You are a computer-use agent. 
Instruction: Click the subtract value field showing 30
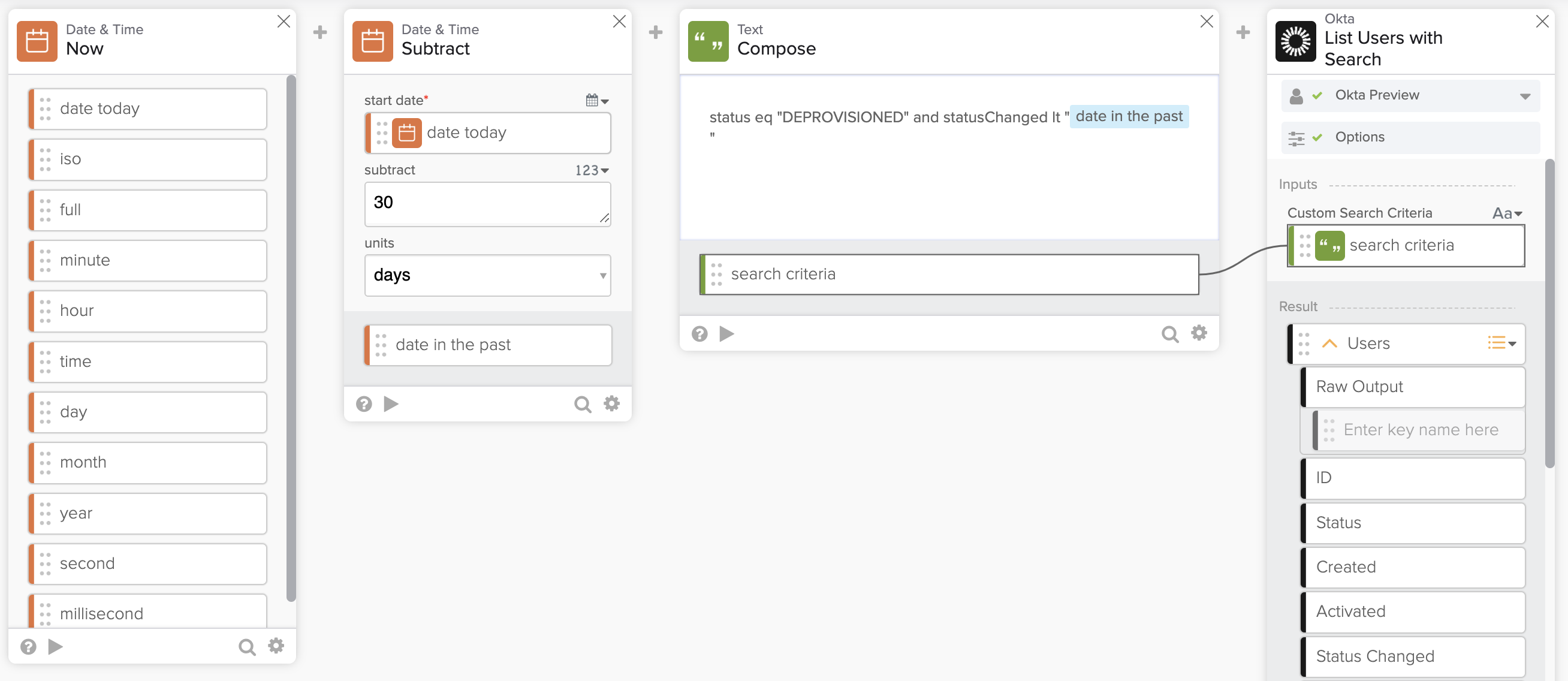pyautogui.click(x=481, y=203)
